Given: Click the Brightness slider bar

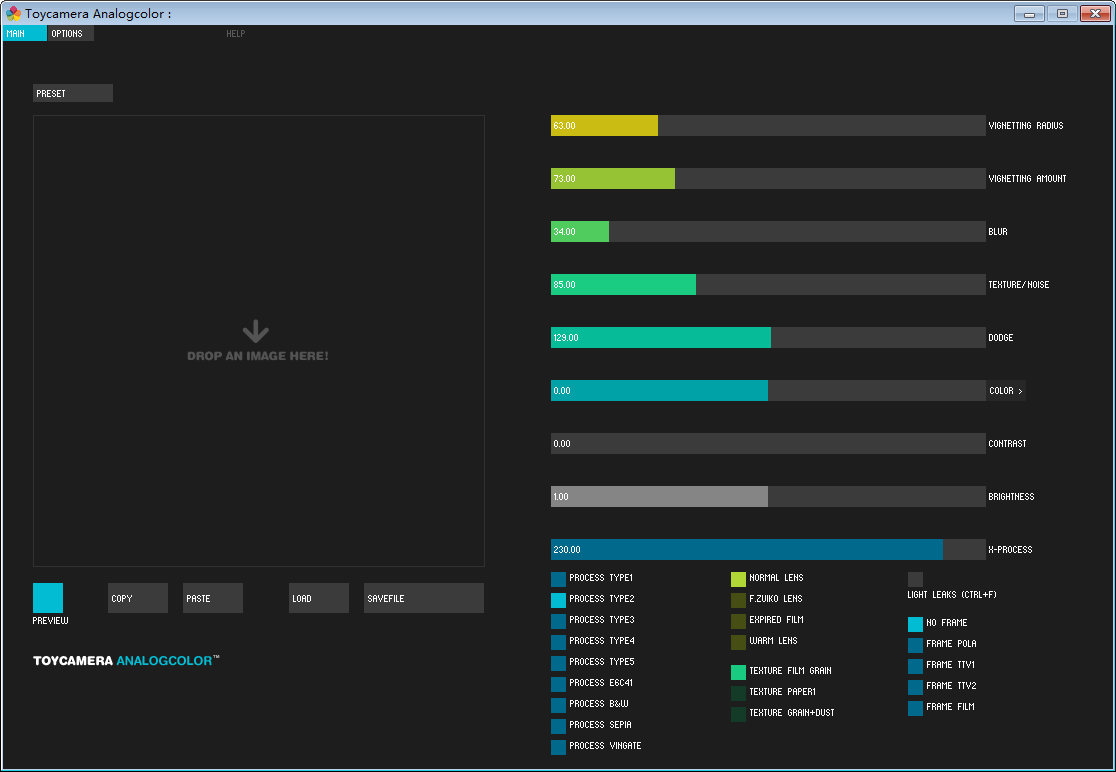Looking at the screenshot, I should (x=768, y=497).
